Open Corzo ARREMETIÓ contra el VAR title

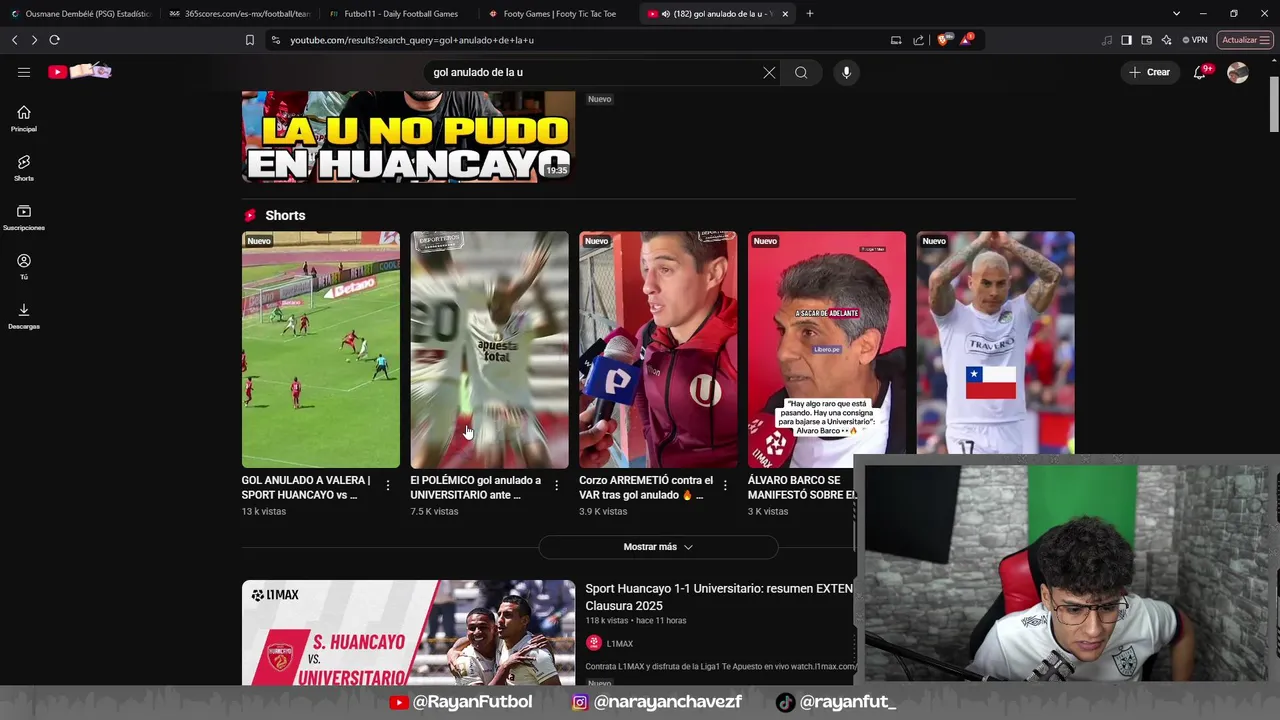(x=646, y=487)
